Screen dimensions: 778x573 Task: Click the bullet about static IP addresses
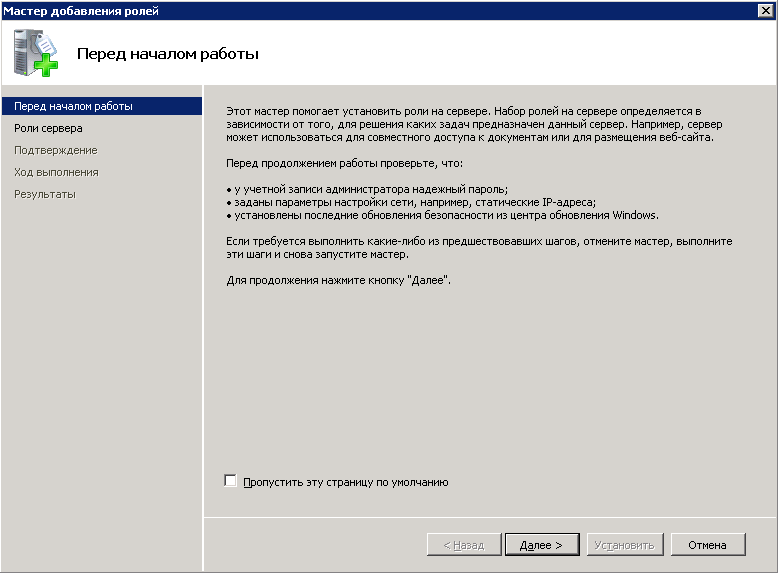click(411, 202)
